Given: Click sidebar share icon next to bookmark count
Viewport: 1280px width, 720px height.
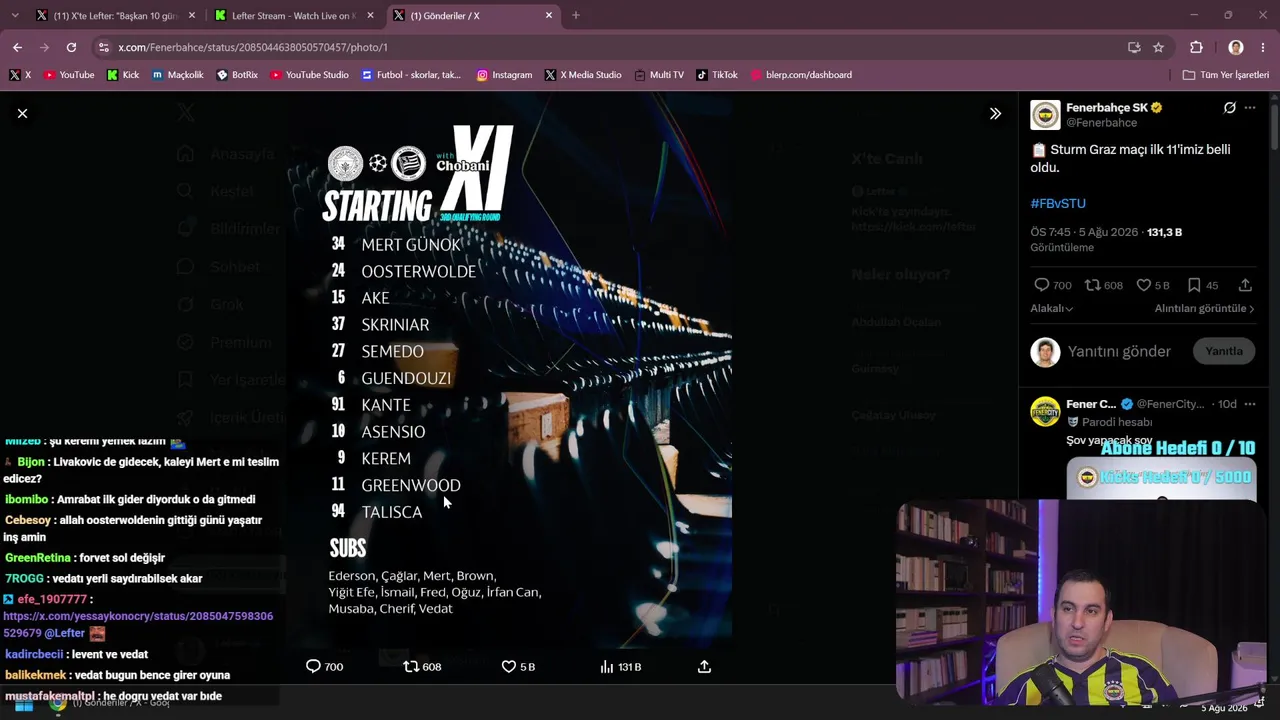Looking at the screenshot, I should 1245,285.
